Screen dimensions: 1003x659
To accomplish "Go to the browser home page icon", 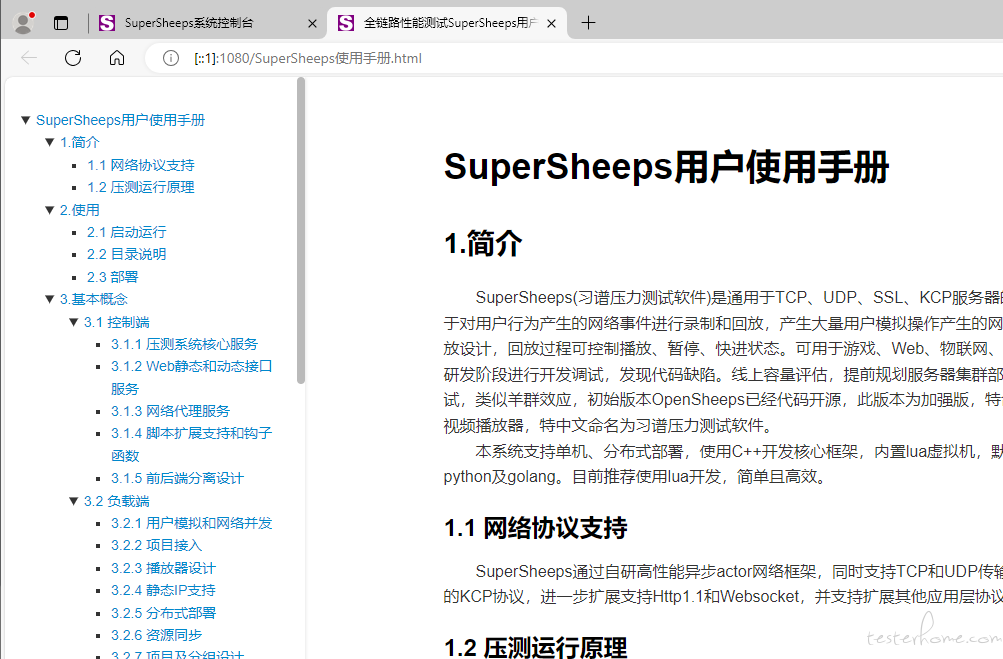I will coord(116,58).
